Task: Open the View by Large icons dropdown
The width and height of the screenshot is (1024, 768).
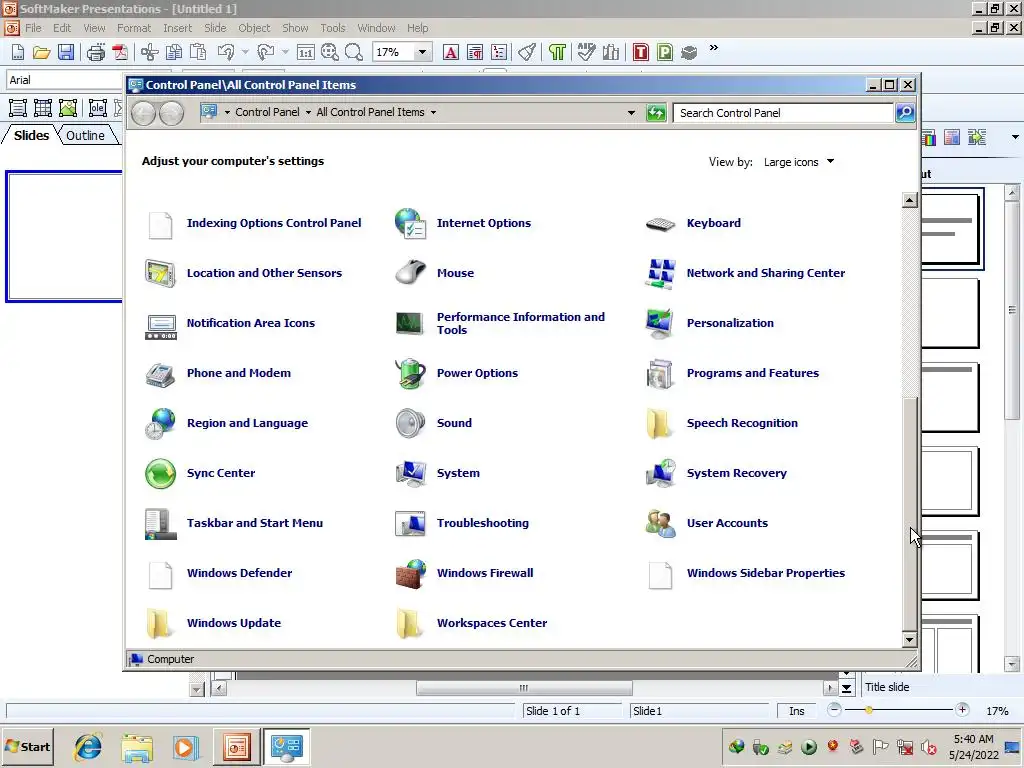Action: pos(799,162)
